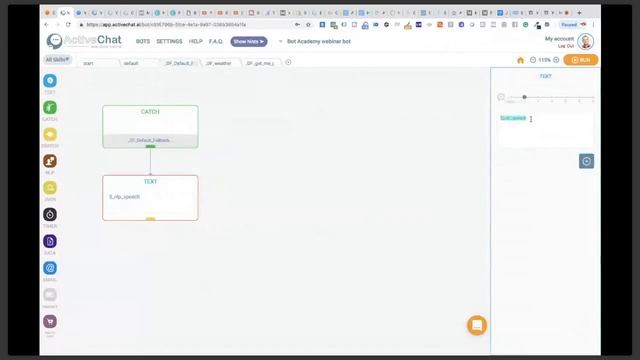Click inside the TEXT panel message field
640x360 pixels.
(x=545, y=130)
